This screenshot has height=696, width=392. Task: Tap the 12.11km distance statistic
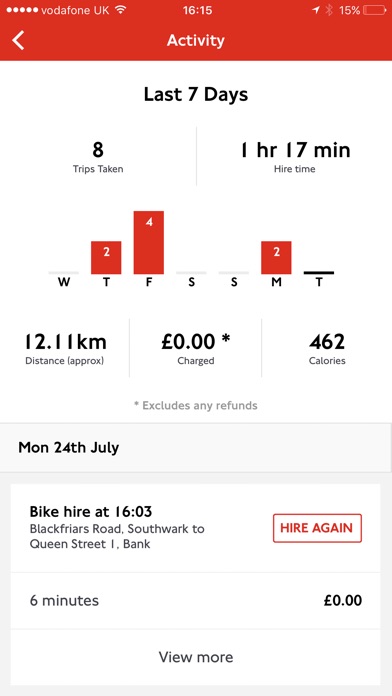65,348
